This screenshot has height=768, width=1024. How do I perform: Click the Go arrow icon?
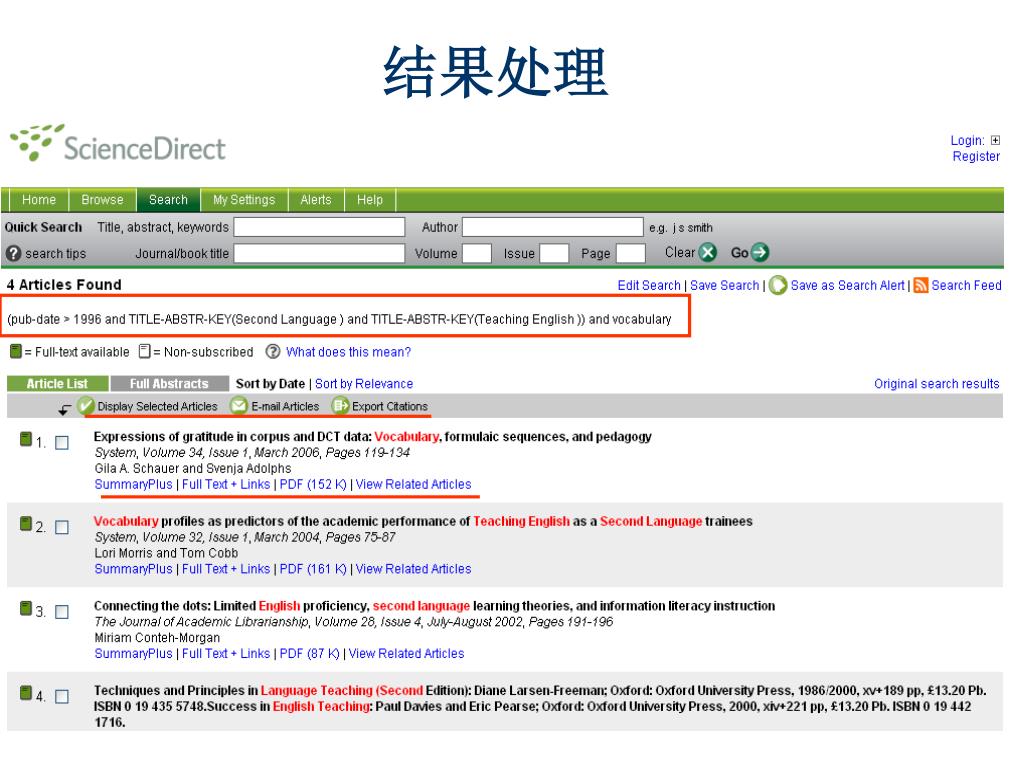[x=760, y=253]
